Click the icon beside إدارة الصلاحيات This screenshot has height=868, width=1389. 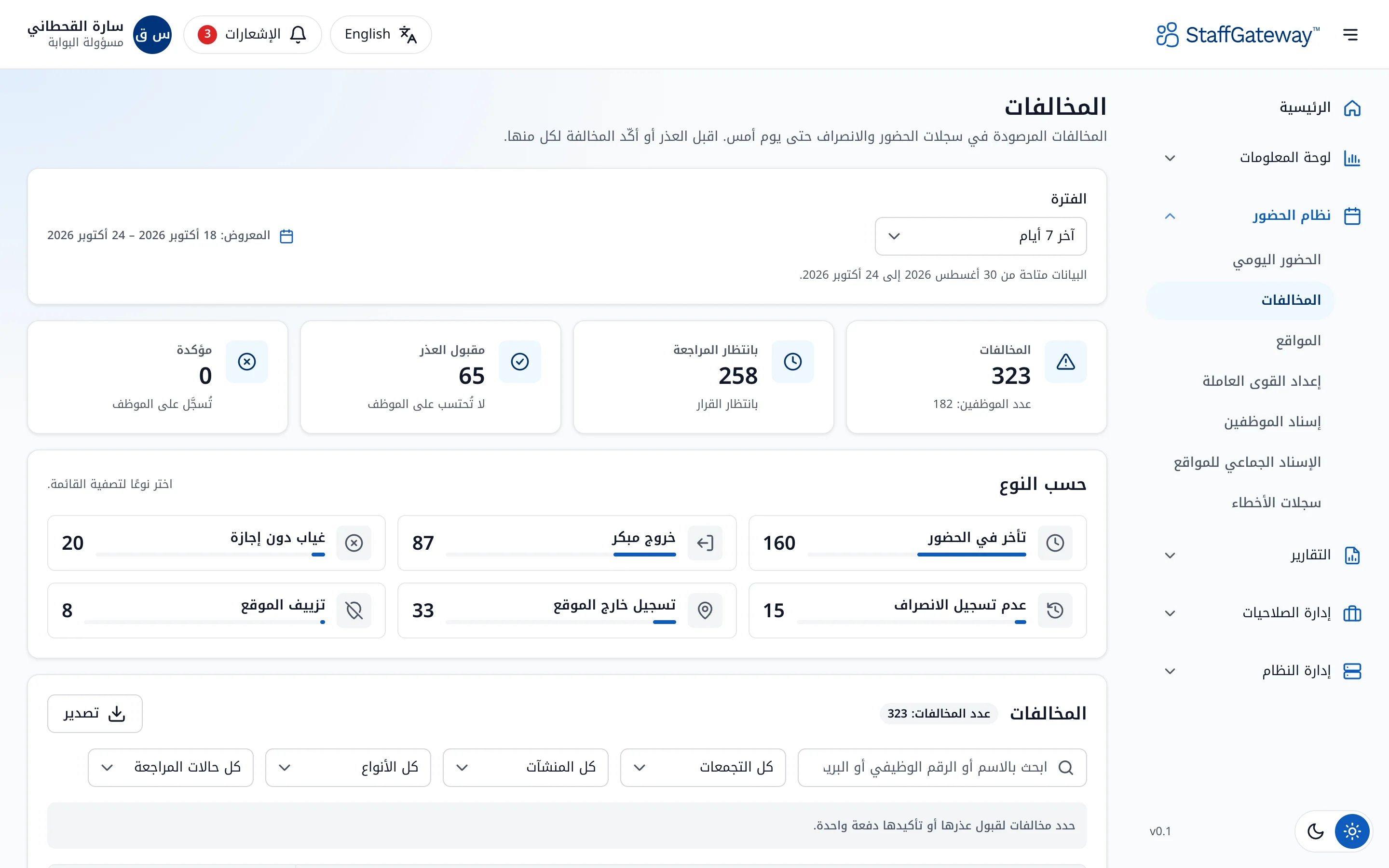(x=1352, y=613)
